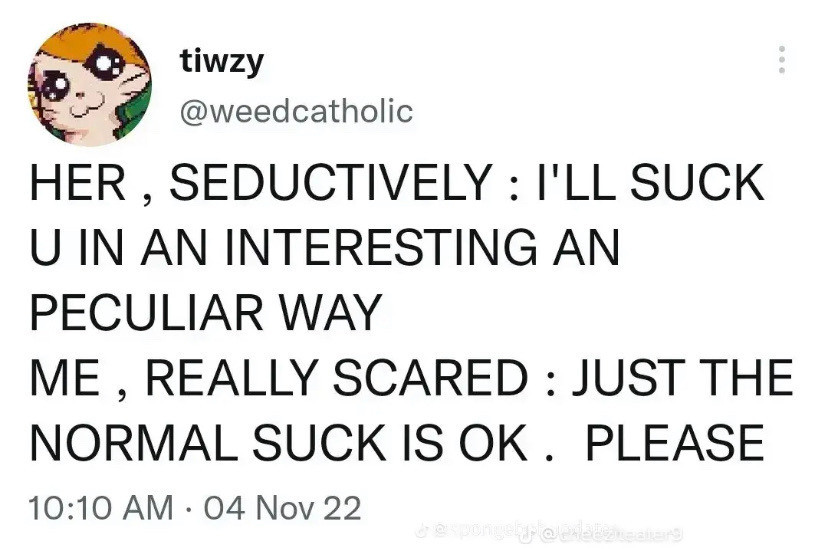
Task: Click the word 'PLEASE' ending the tweet
Action: click(675, 442)
